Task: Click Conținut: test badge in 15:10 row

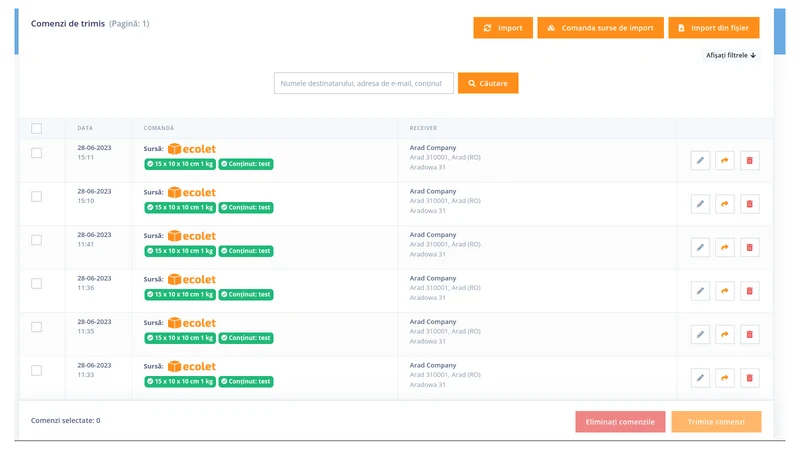Action: pos(246,208)
